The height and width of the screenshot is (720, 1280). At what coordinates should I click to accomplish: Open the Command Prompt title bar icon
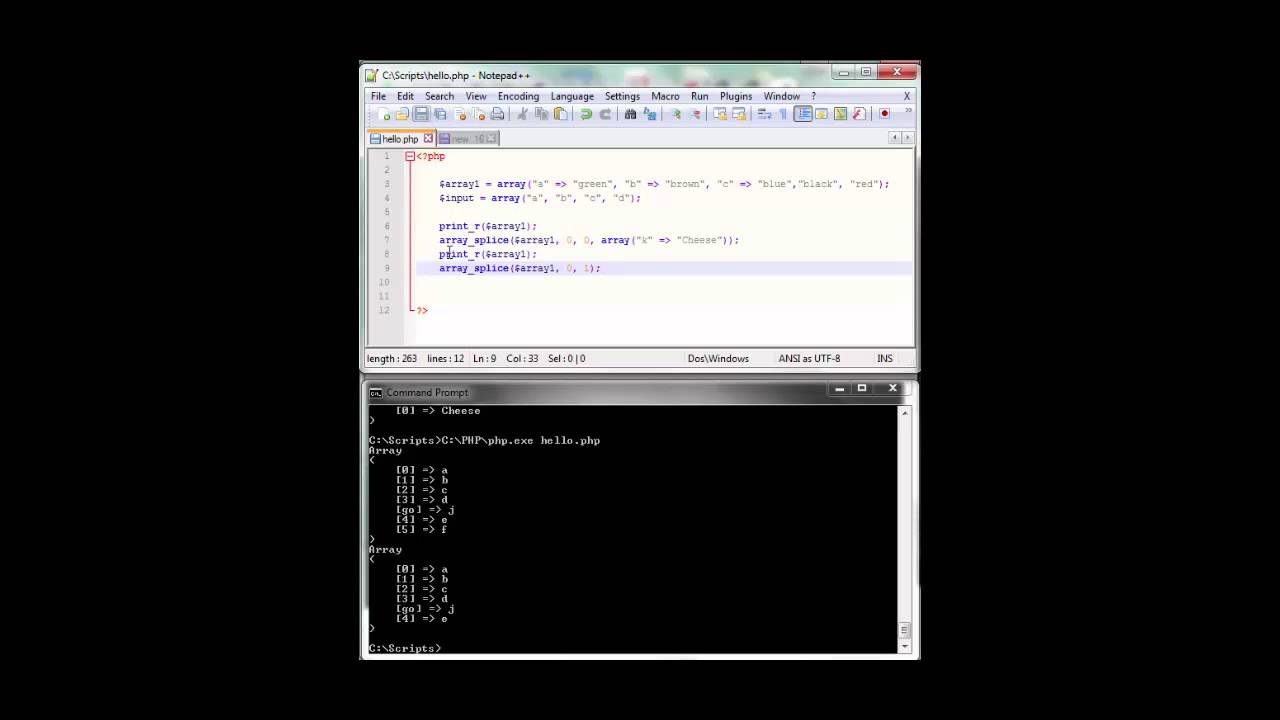point(376,392)
